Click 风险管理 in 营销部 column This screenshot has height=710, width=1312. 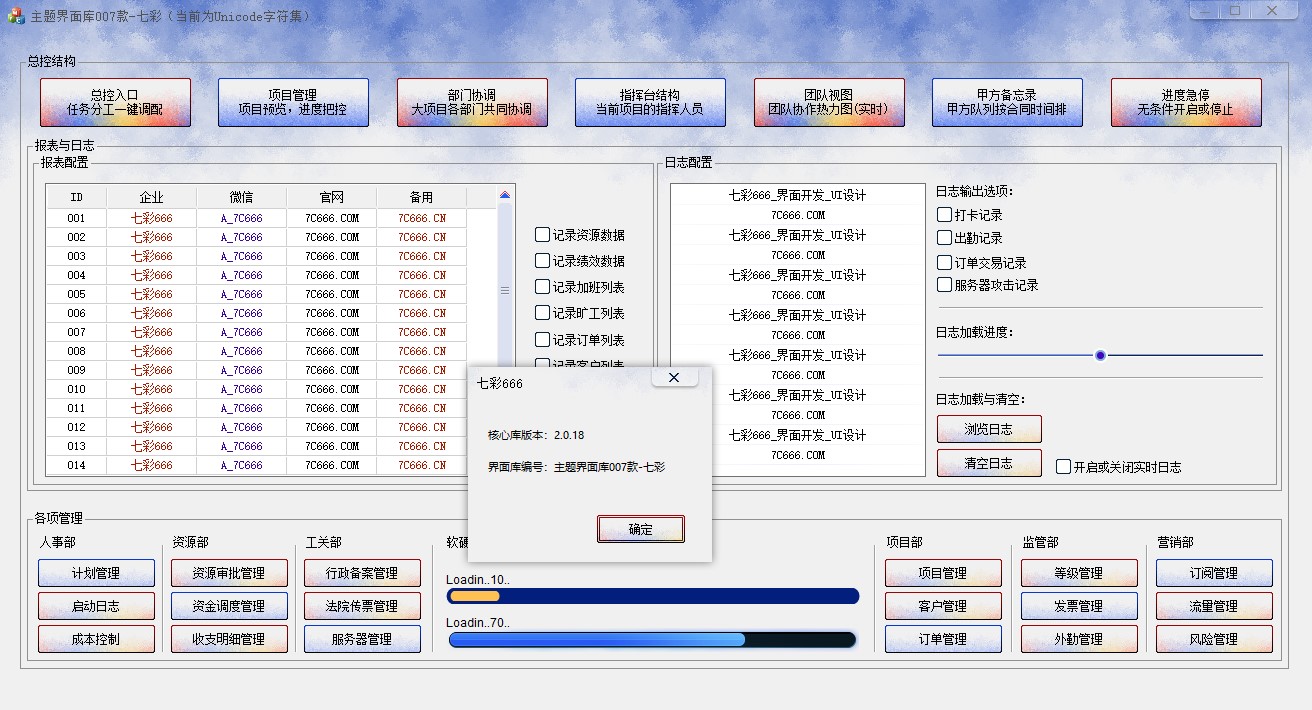[1213, 639]
